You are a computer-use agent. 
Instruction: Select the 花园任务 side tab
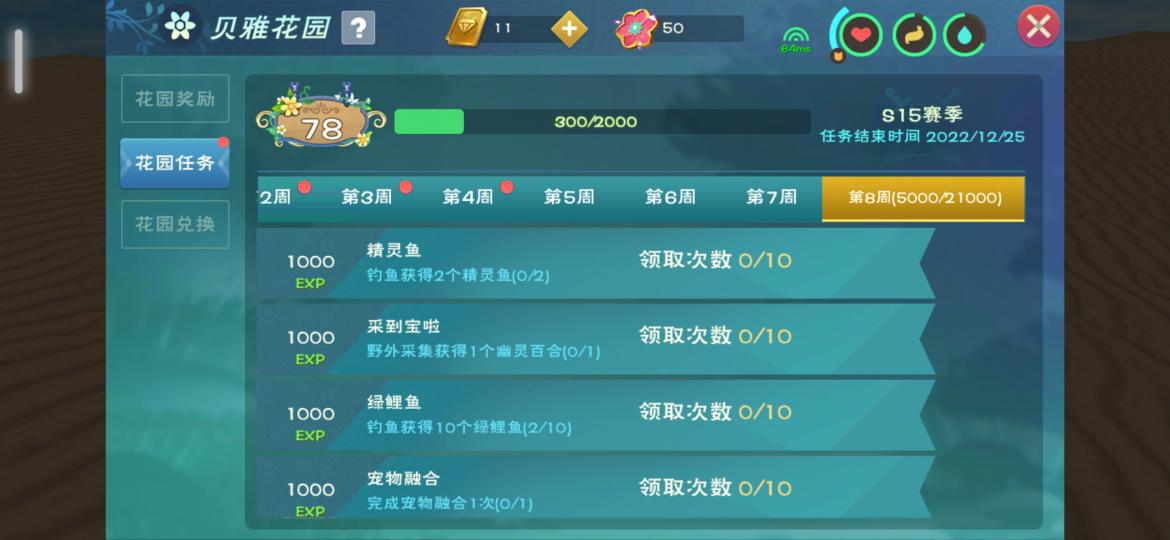[x=175, y=163]
